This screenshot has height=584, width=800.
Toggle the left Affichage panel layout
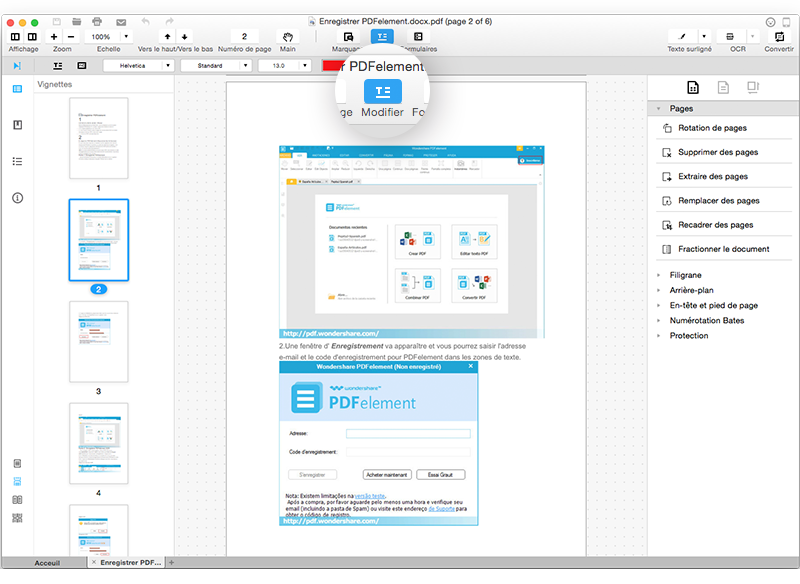(x=15, y=37)
